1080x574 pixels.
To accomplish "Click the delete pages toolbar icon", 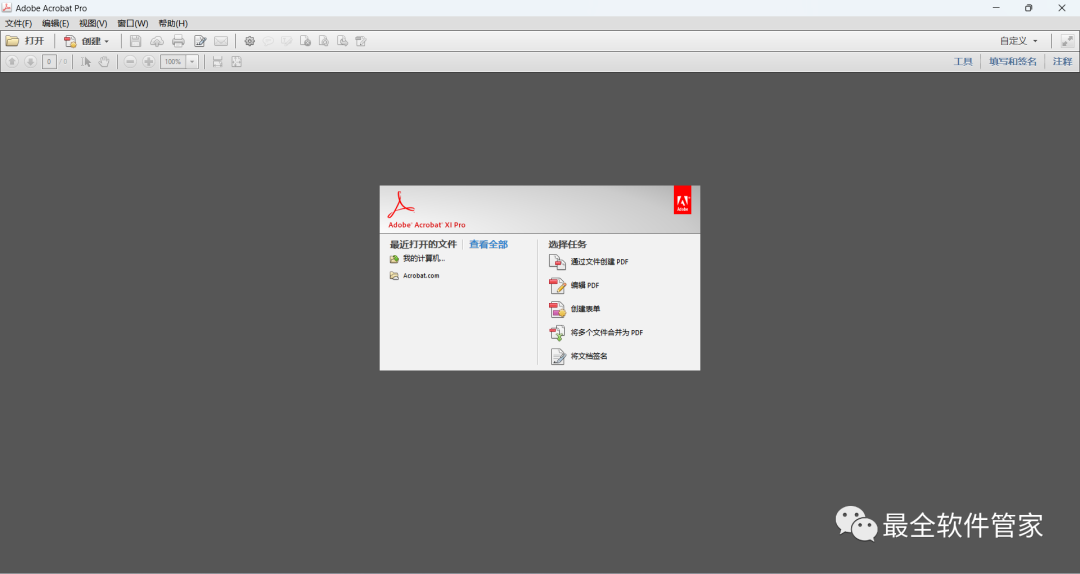I will tap(305, 41).
